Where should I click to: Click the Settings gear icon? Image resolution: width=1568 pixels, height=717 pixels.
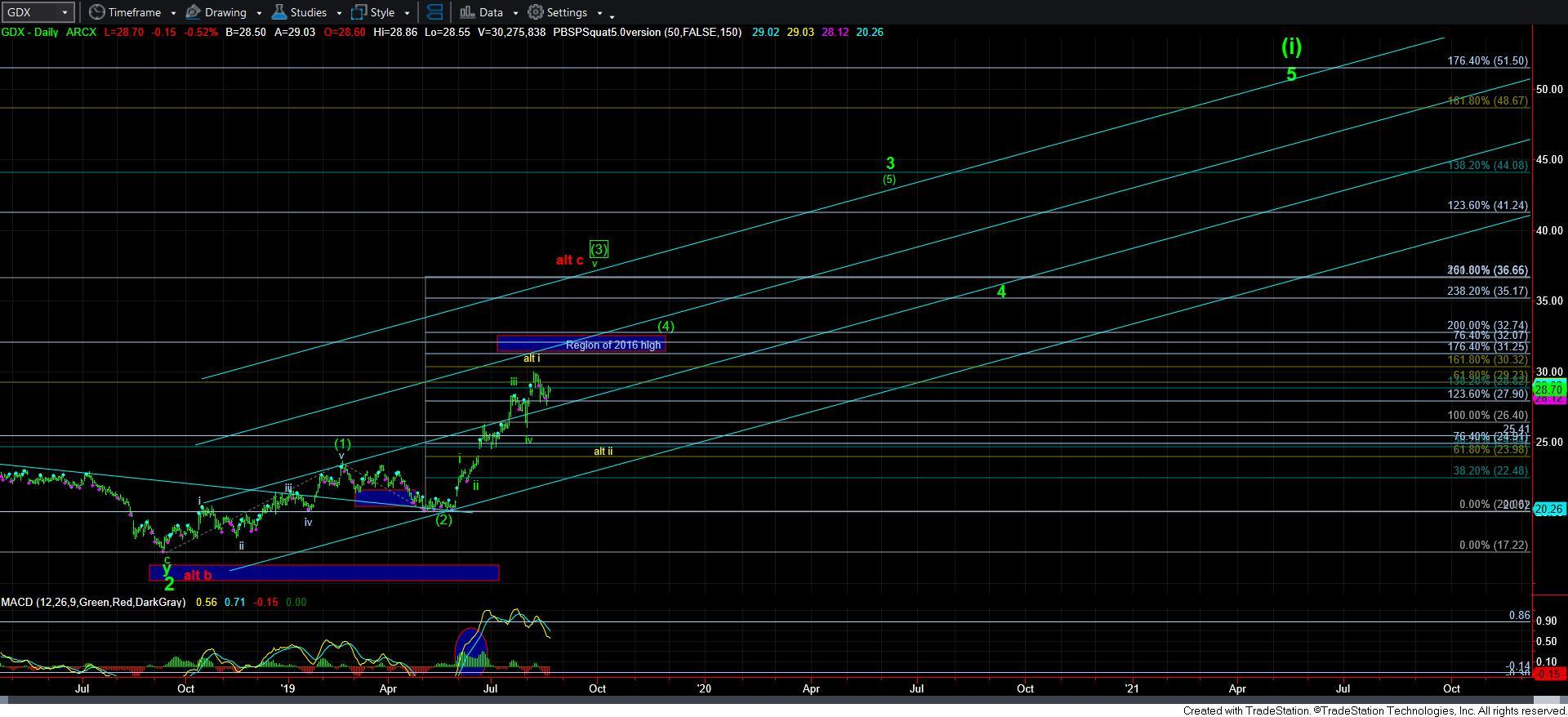(536, 12)
